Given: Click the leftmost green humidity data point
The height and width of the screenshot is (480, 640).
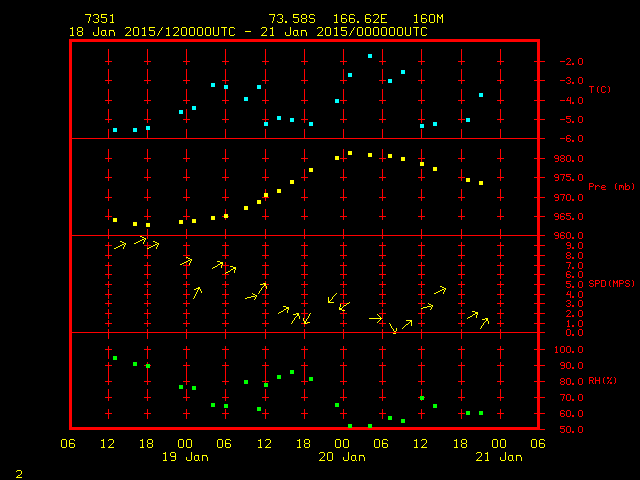Looking at the screenshot, I should [115, 358].
